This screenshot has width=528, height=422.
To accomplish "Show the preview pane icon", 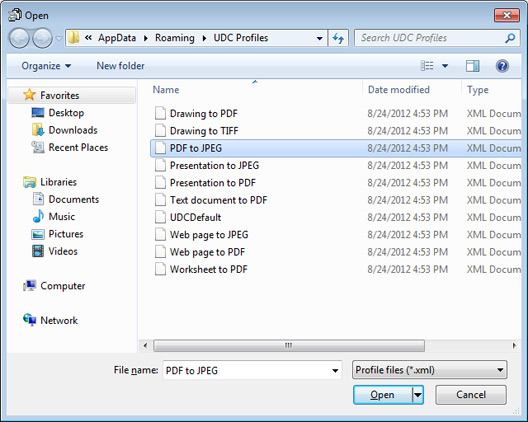I will point(472,66).
